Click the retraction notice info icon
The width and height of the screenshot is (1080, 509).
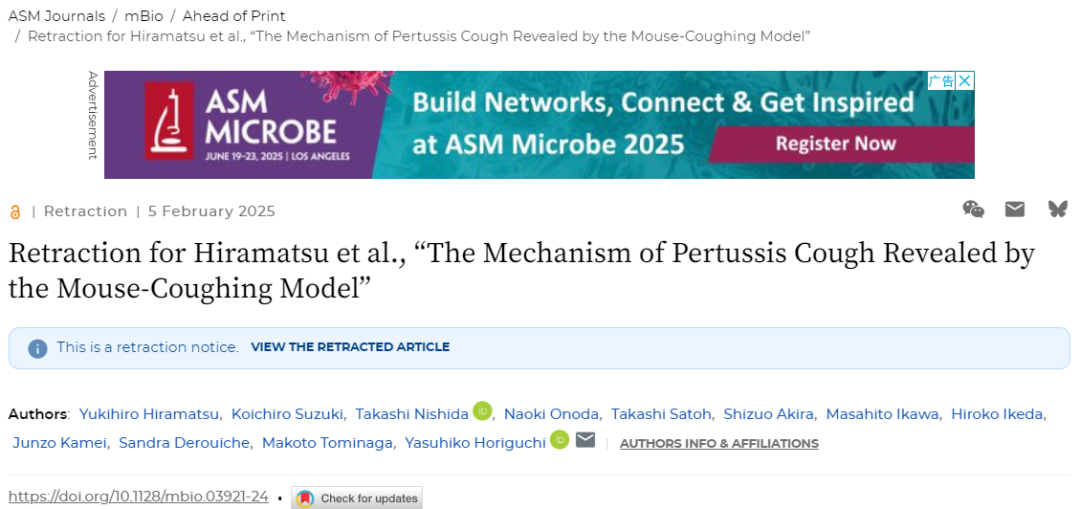(x=38, y=348)
